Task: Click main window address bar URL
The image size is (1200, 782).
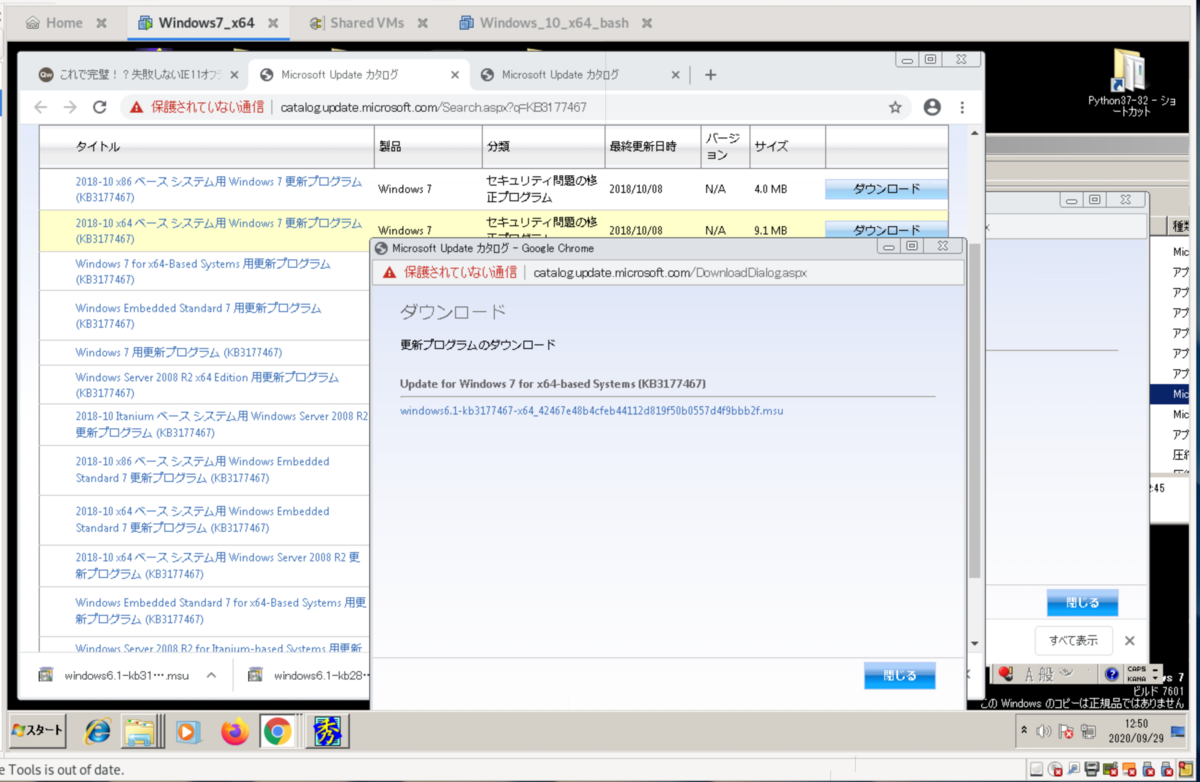Action: pos(433,107)
